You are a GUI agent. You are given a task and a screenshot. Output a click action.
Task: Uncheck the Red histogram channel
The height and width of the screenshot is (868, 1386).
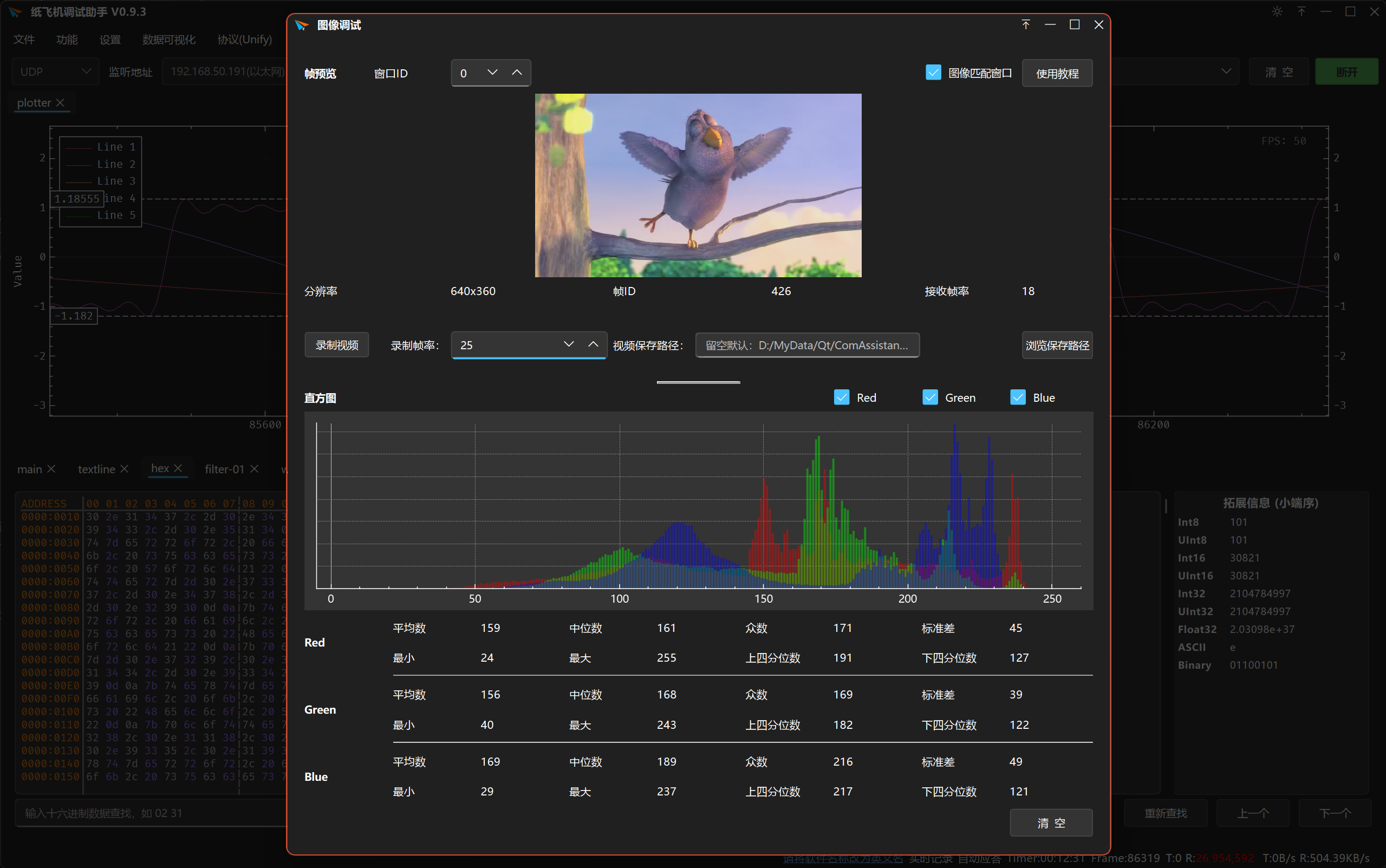[842, 397]
